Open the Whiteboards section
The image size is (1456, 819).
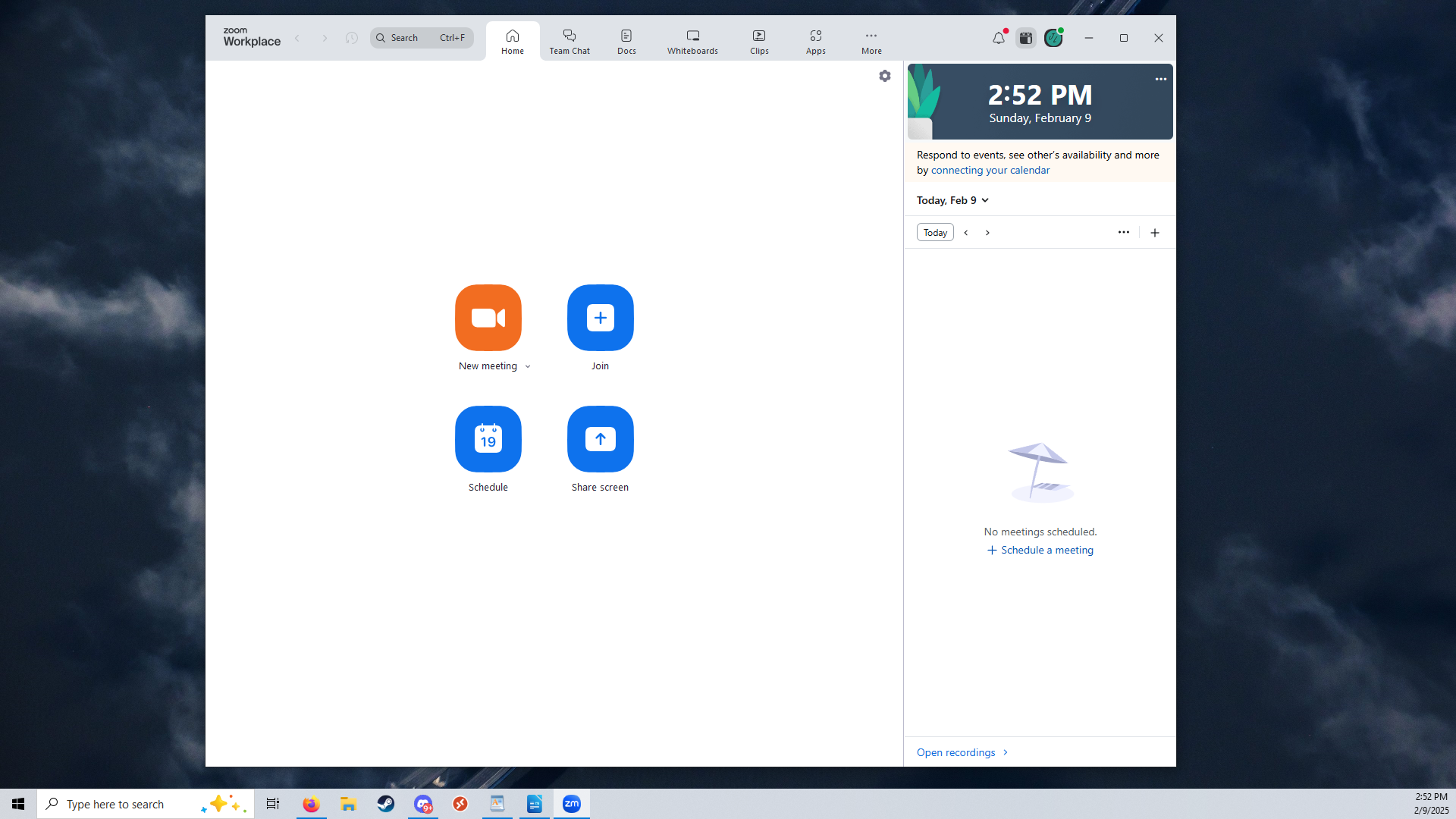(692, 41)
